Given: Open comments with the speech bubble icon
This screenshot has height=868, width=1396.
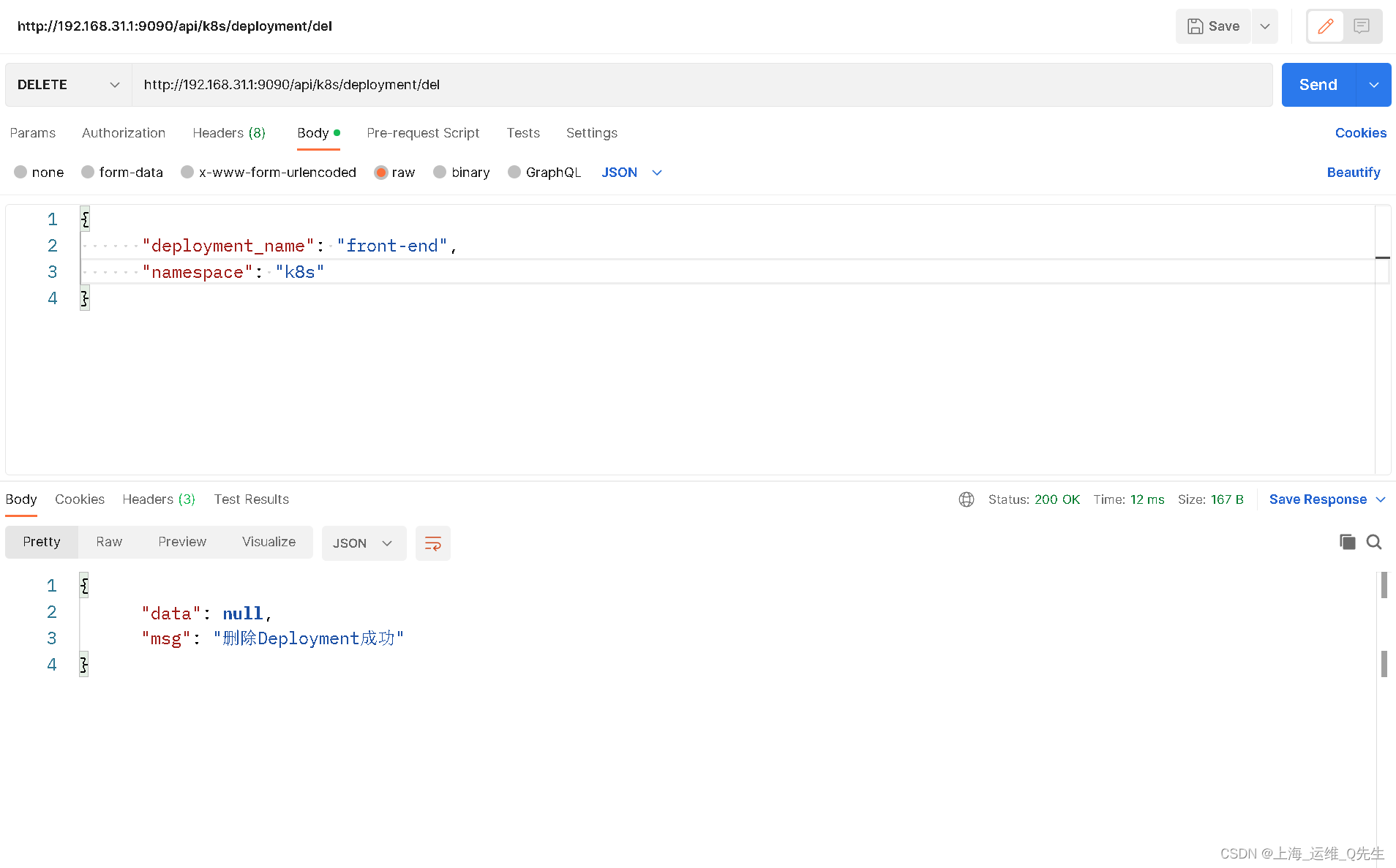Looking at the screenshot, I should [1362, 26].
